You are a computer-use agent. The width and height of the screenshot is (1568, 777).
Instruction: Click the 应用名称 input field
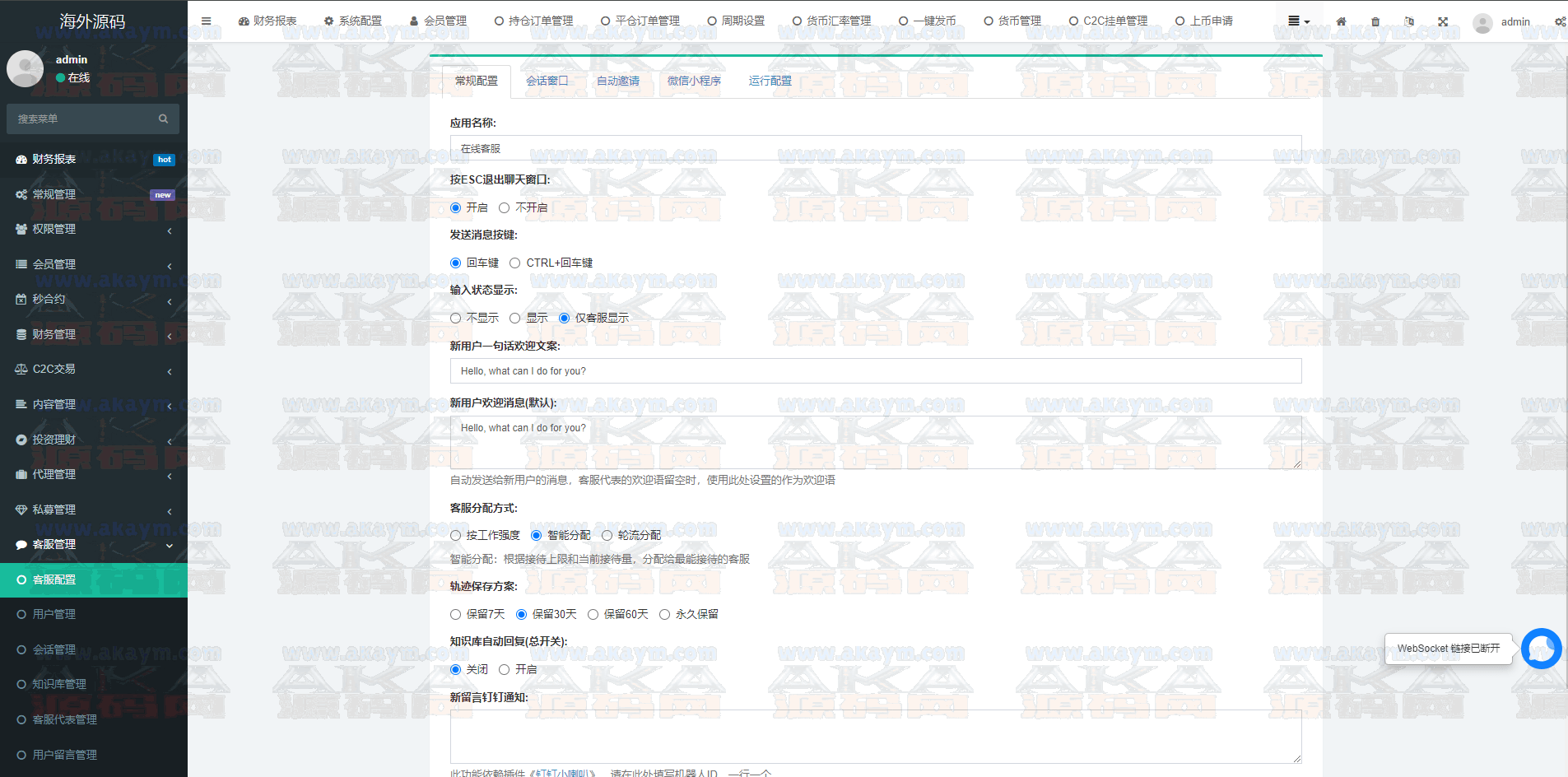point(875,148)
